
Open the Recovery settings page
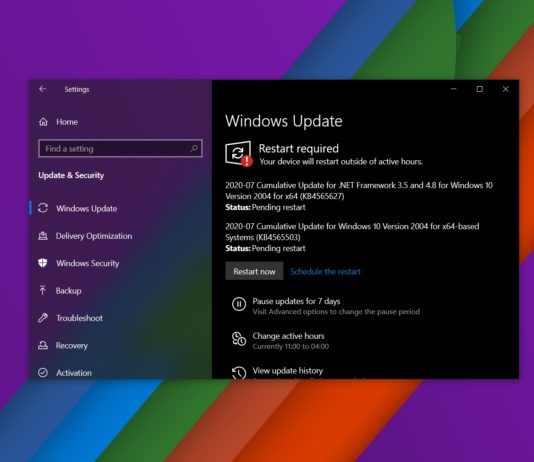(x=72, y=346)
